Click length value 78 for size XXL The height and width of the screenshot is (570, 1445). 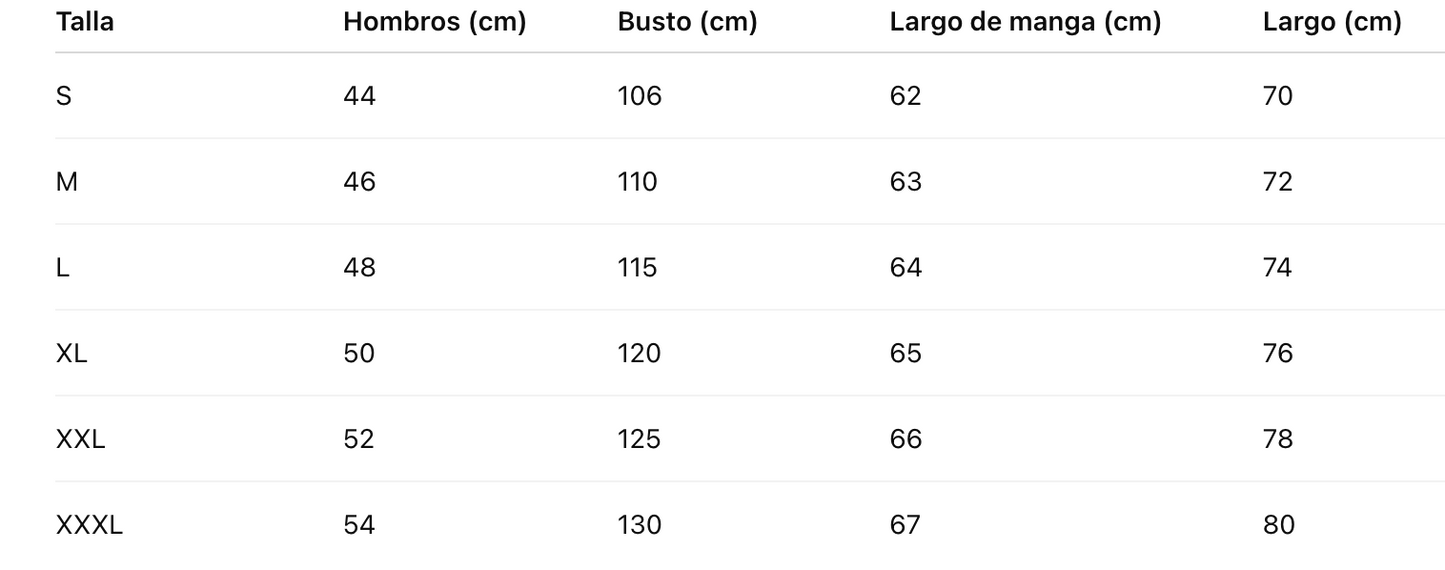[1278, 439]
